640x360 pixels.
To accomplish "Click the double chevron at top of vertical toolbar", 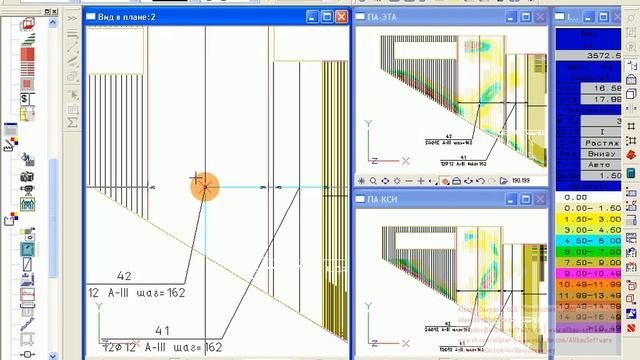I will [x=72, y=18].
